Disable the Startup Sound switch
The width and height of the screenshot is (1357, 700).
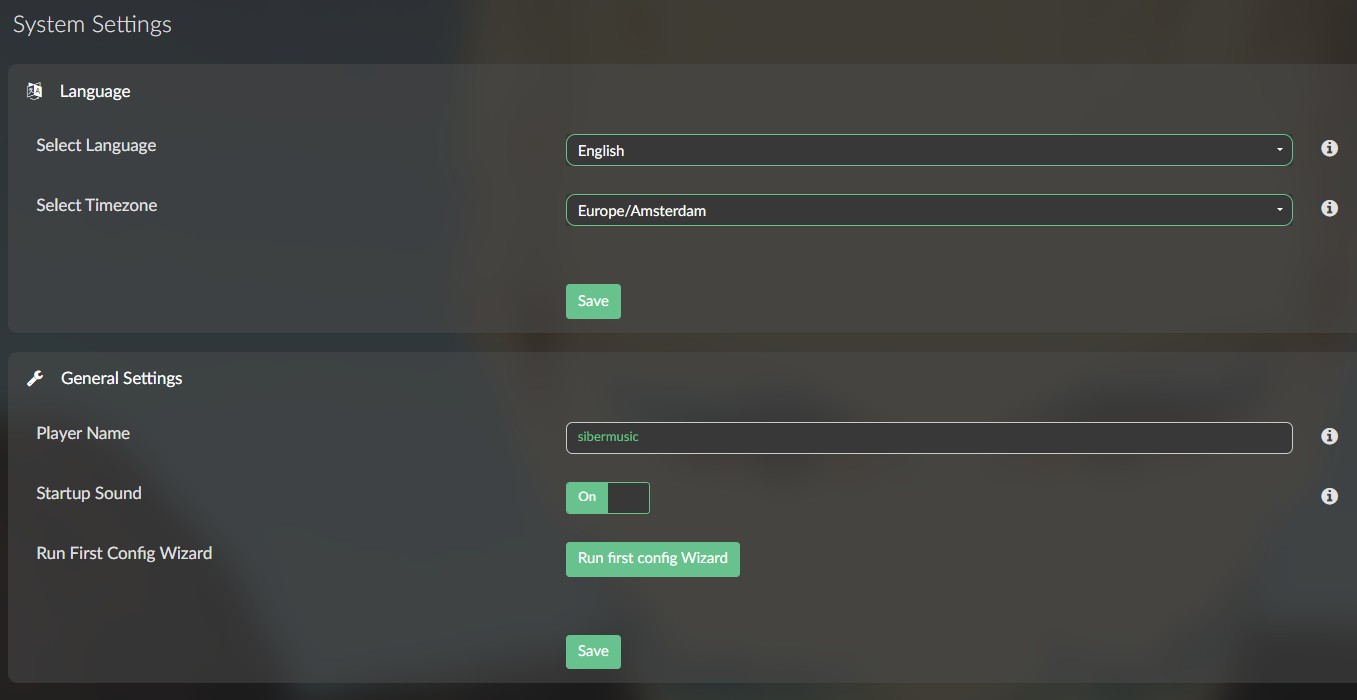click(607, 497)
